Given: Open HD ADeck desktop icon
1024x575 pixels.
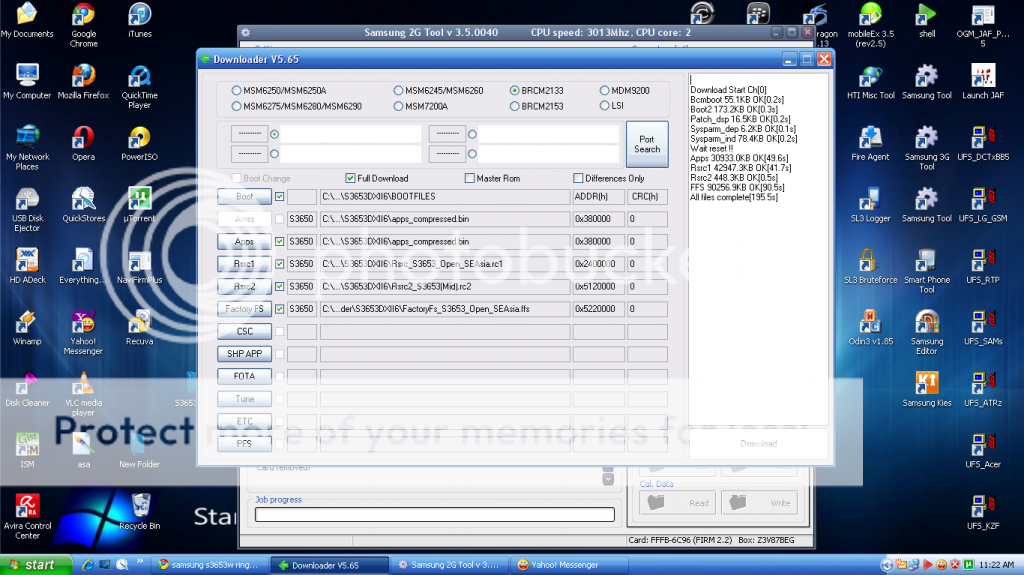Looking at the screenshot, I should coord(27,266).
